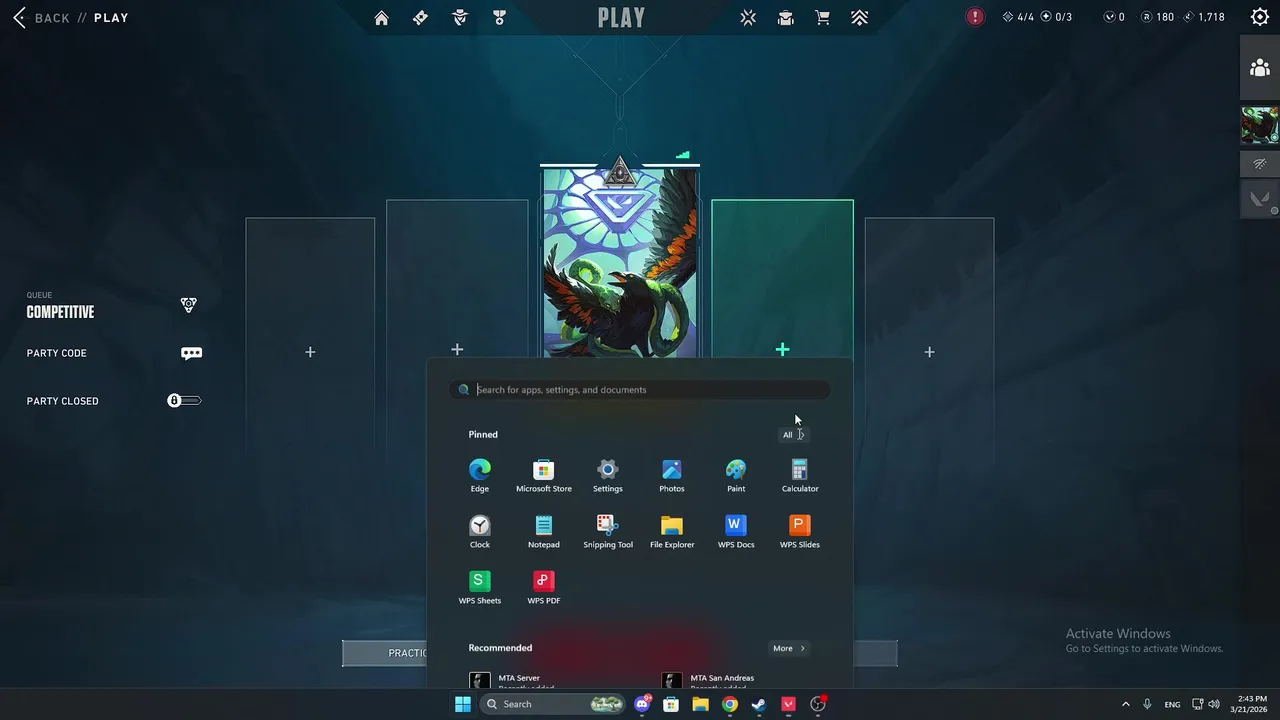The width and height of the screenshot is (1280, 720).
Task: Click the ENG language indicator
Action: [1172, 704]
